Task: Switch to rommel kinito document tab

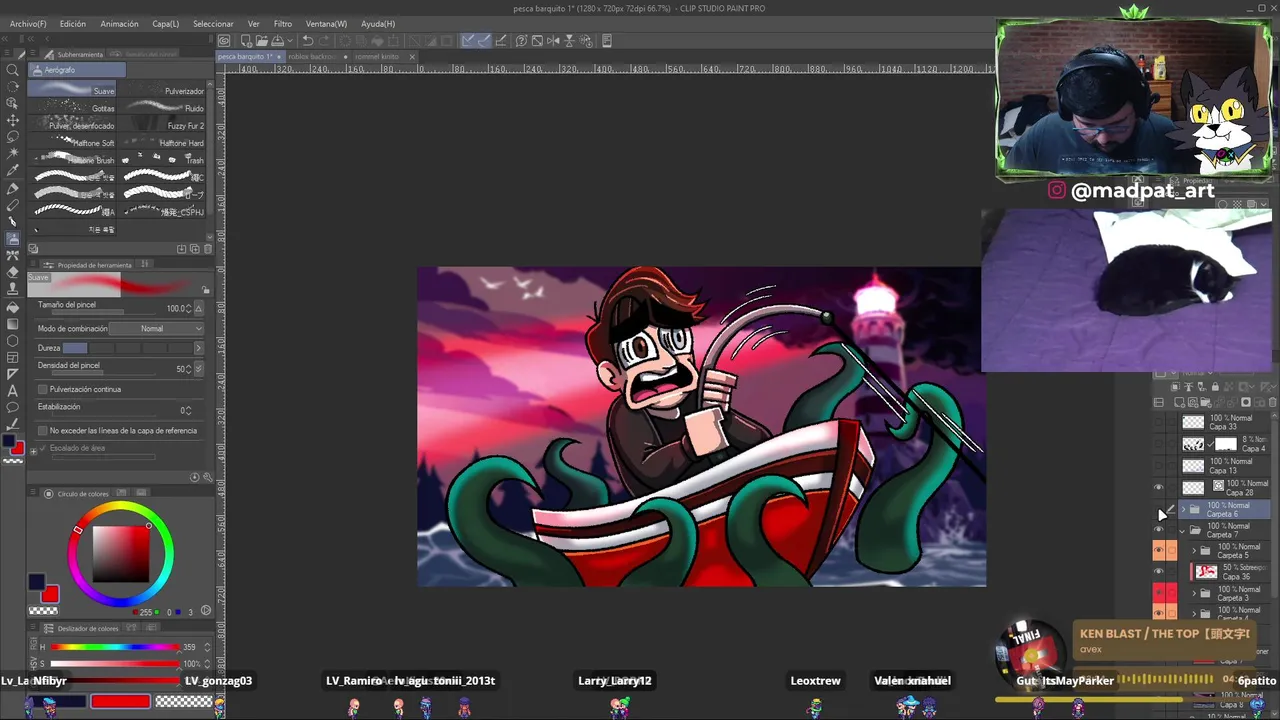Action: 377,57
